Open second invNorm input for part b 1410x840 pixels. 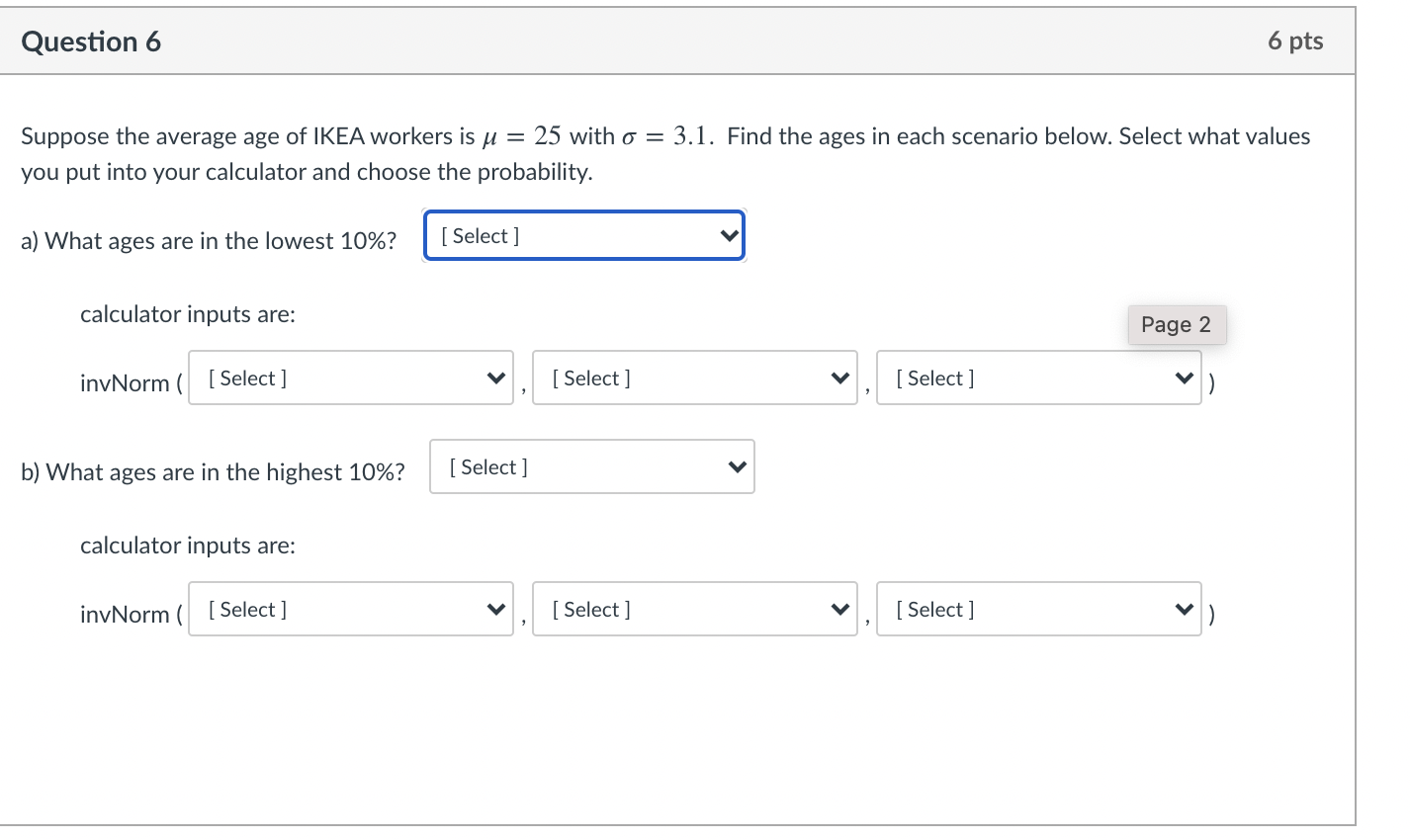pyautogui.click(x=694, y=610)
